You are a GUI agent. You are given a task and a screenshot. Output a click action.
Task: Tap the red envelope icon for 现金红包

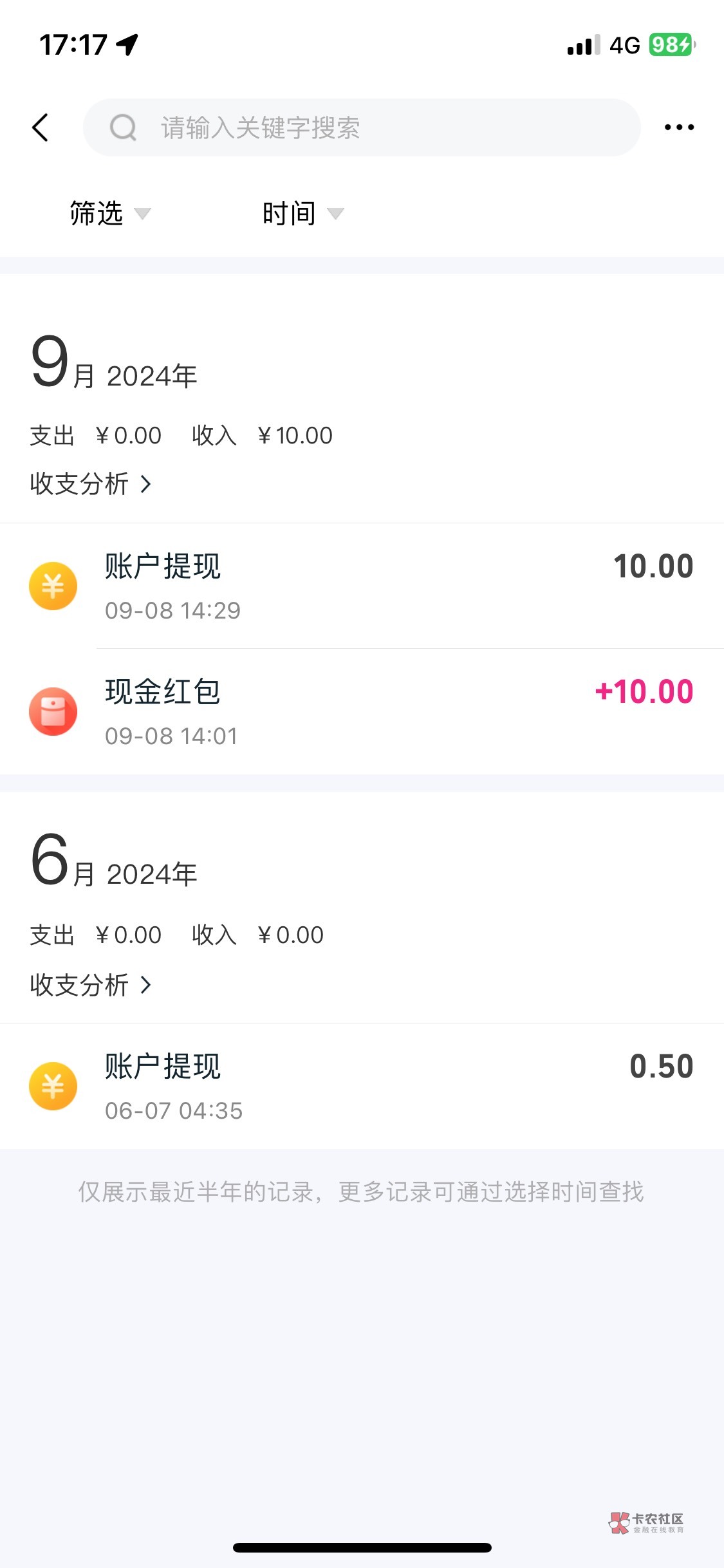pos(53,711)
